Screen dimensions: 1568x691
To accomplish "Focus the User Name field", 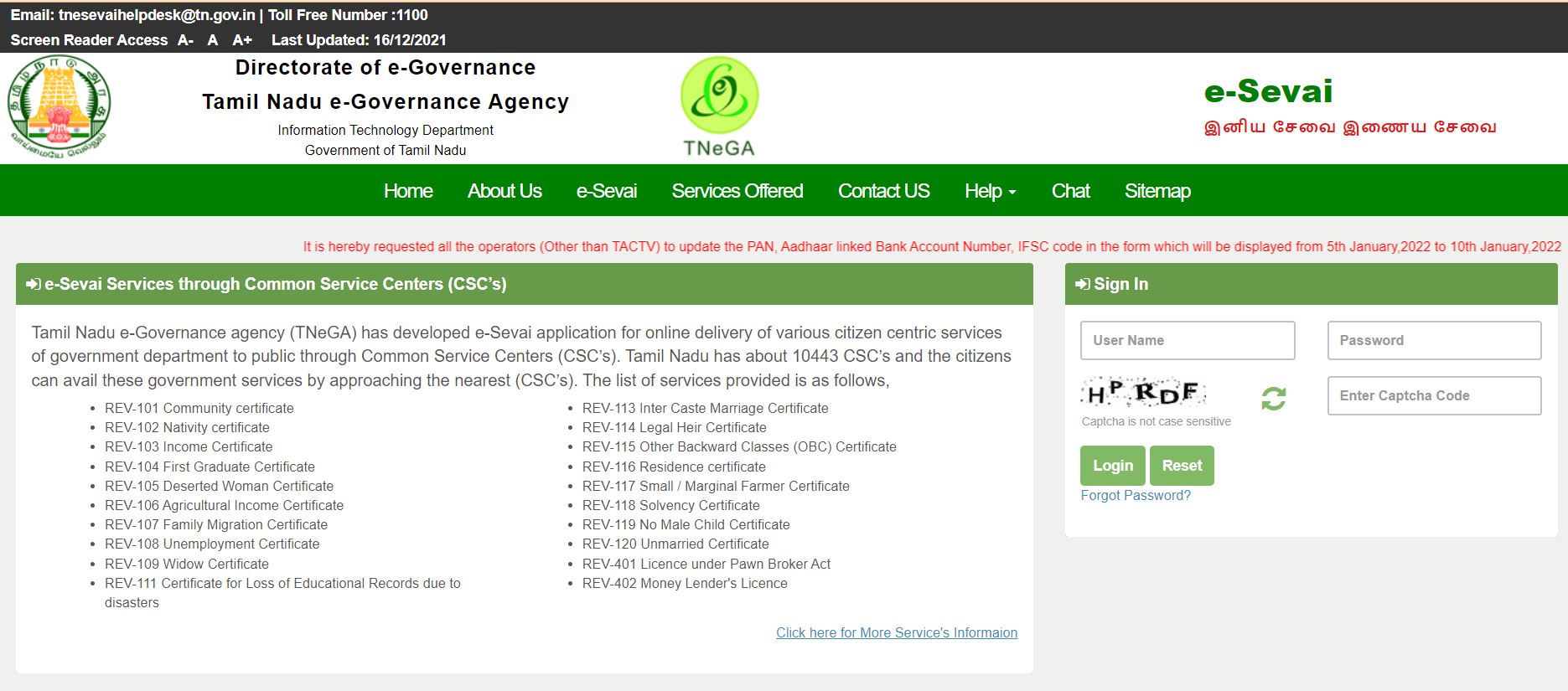I will (1188, 340).
